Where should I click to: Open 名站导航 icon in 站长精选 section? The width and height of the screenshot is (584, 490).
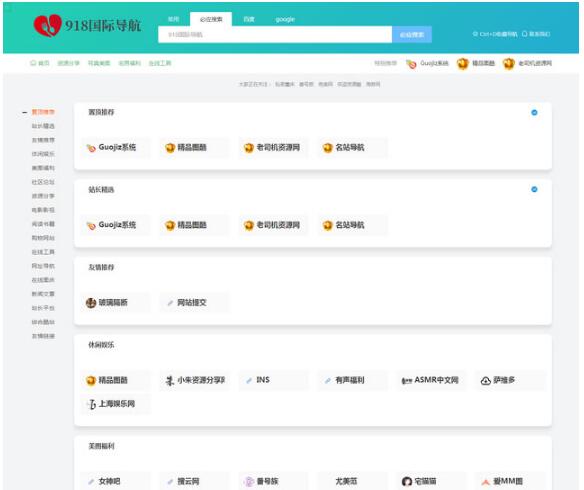[327, 226]
